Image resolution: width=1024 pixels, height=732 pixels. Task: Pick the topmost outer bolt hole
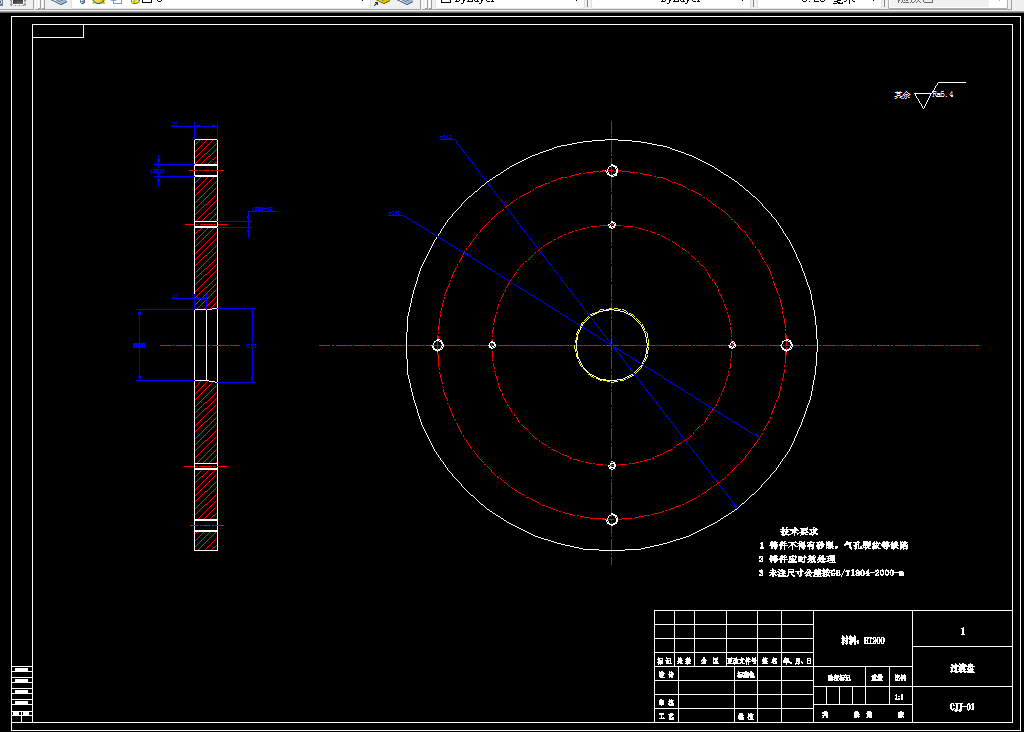[612, 170]
